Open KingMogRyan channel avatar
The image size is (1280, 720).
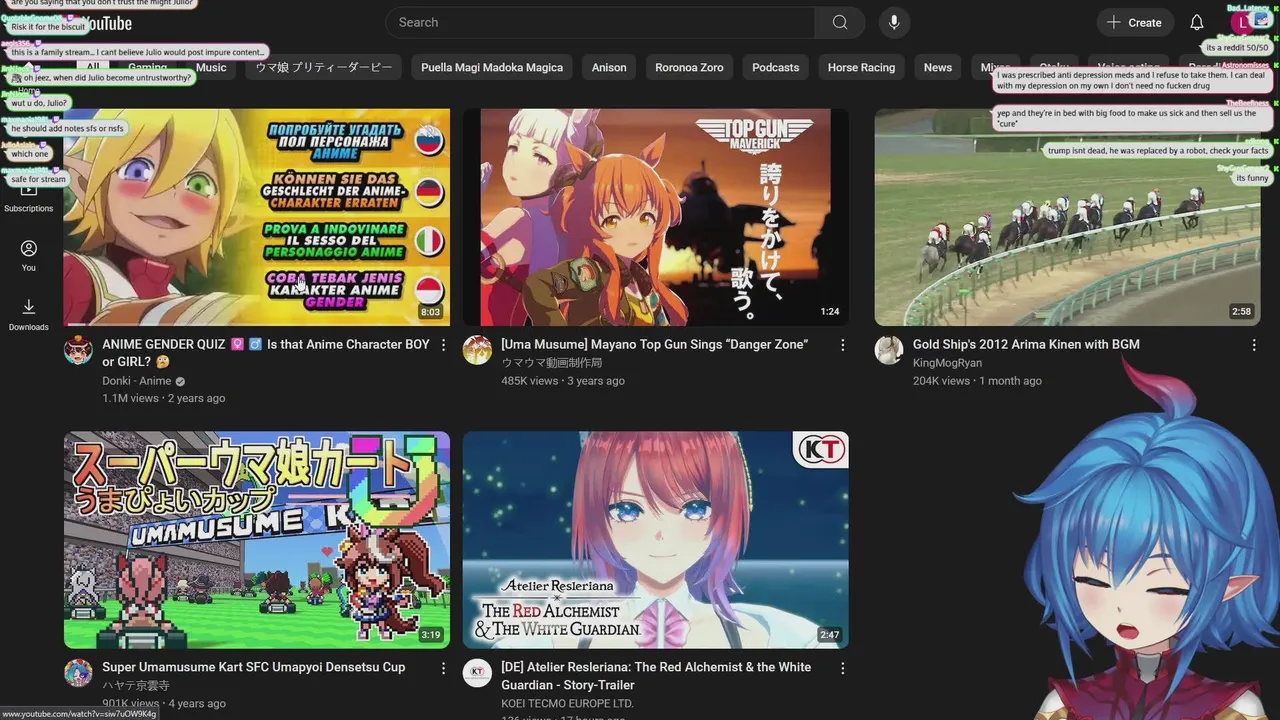click(889, 350)
